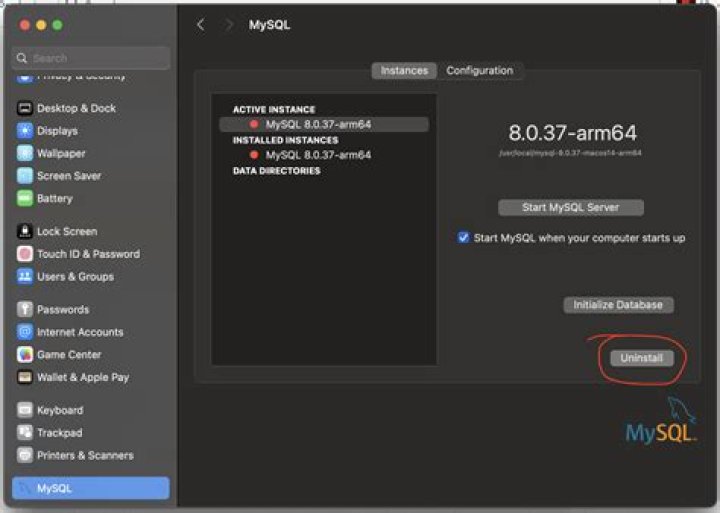
Task: Select the Passwords key icon
Action: click(x=25, y=309)
